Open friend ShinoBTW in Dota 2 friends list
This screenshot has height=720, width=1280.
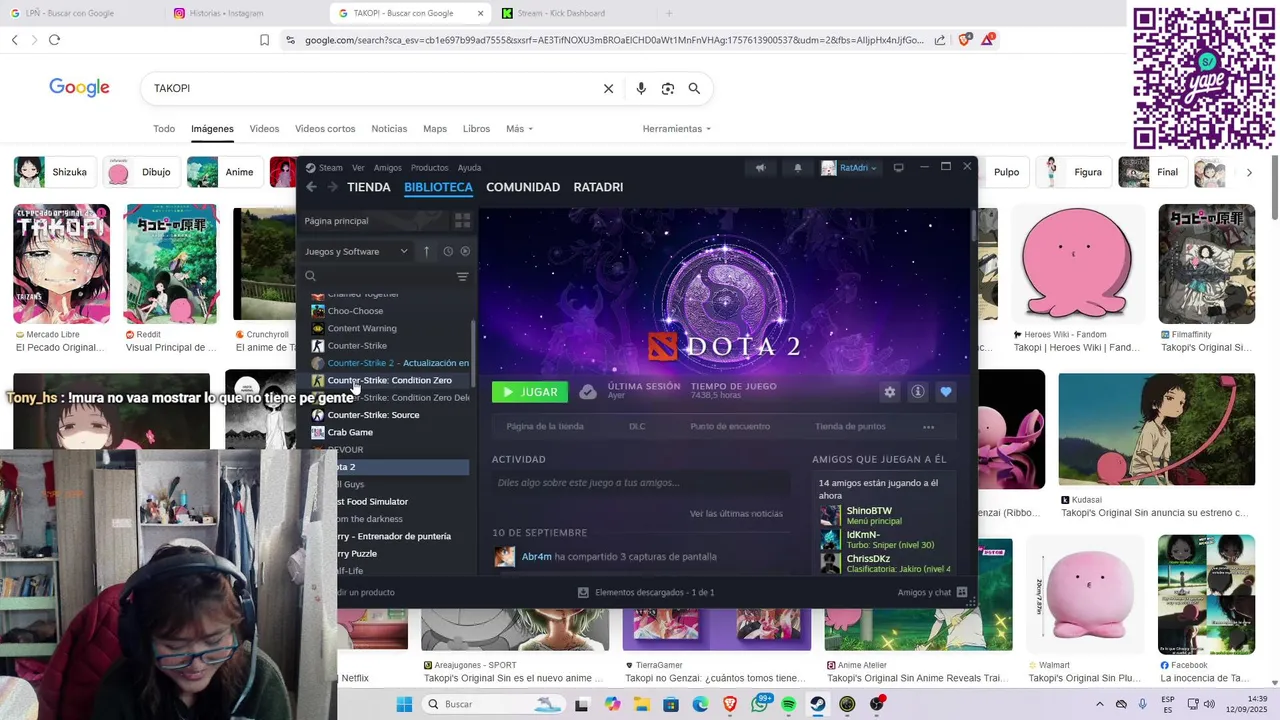tap(869, 511)
